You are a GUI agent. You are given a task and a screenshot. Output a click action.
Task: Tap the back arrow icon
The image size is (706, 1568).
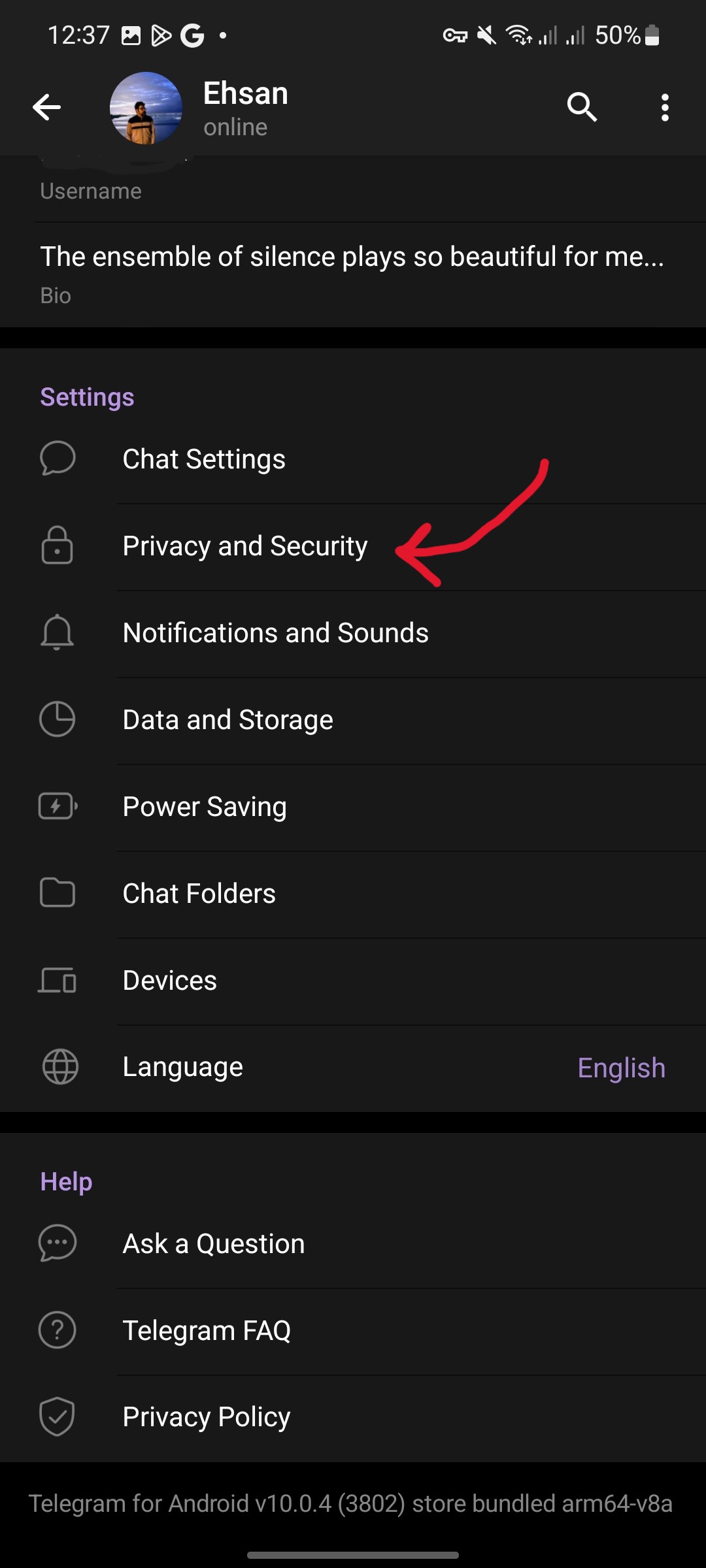pyautogui.click(x=47, y=107)
